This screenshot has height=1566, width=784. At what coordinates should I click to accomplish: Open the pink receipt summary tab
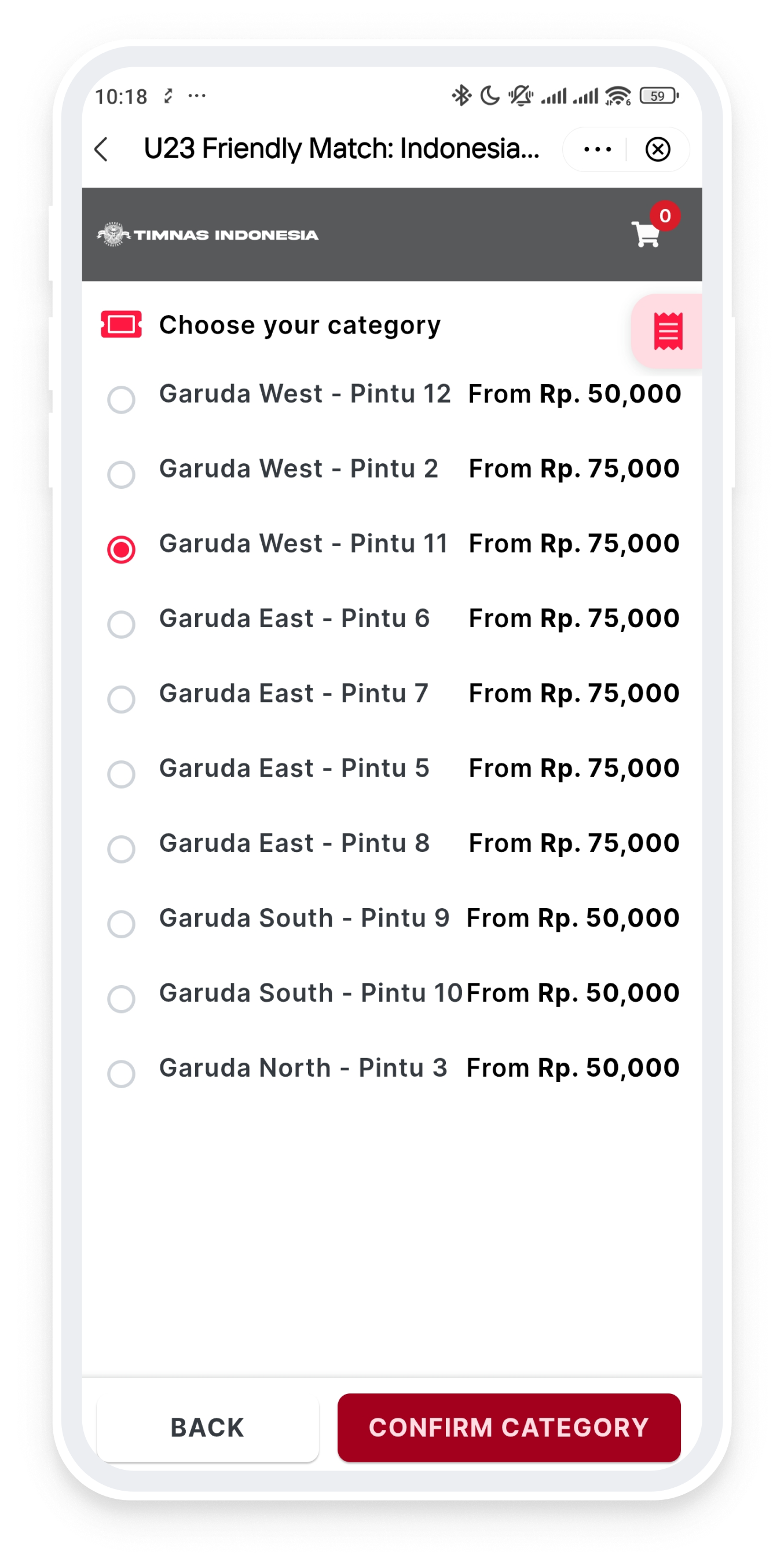point(667,331)
